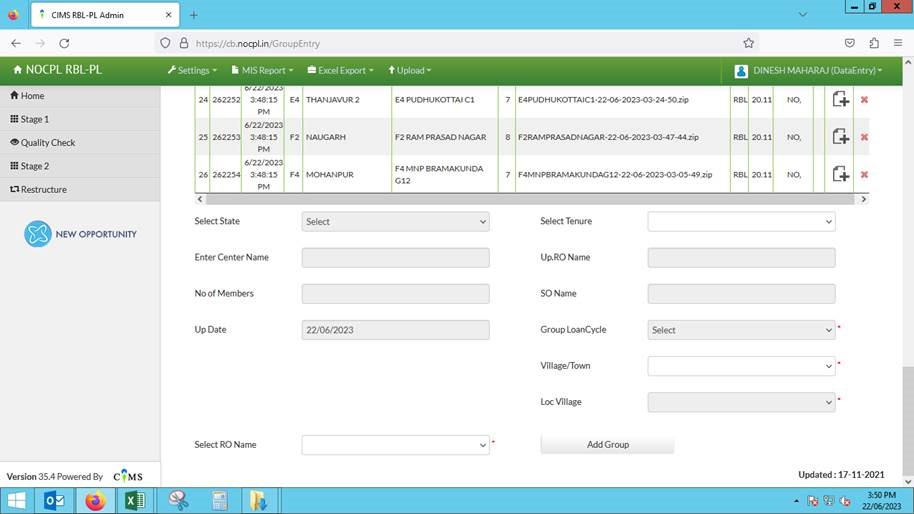914x514 pixels.
Task: Open the Select State dropdown
Action: pyautogui.click(x=395, y=222)
